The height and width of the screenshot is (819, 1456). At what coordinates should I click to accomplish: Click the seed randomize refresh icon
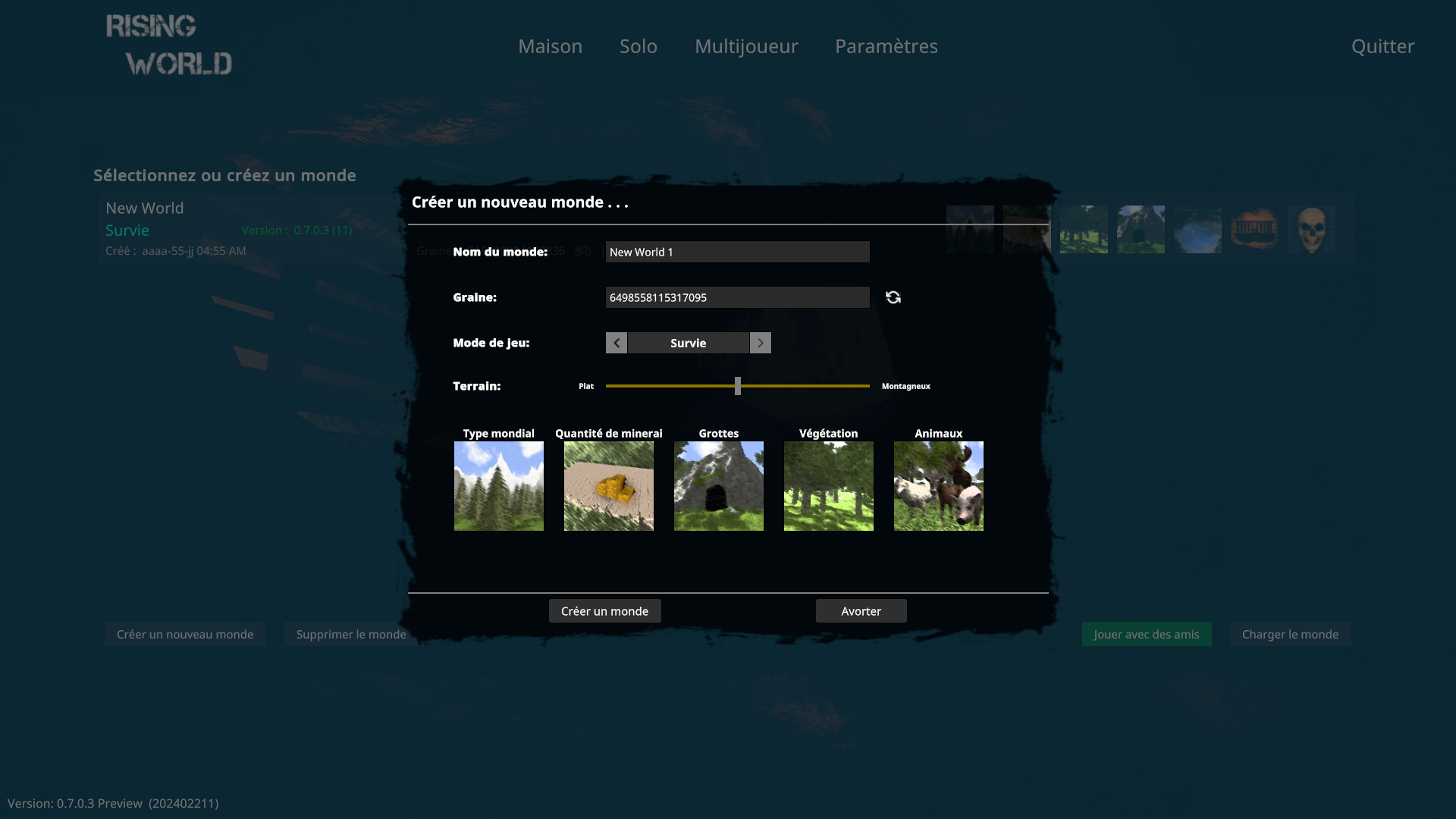click(x=893, y=297)
